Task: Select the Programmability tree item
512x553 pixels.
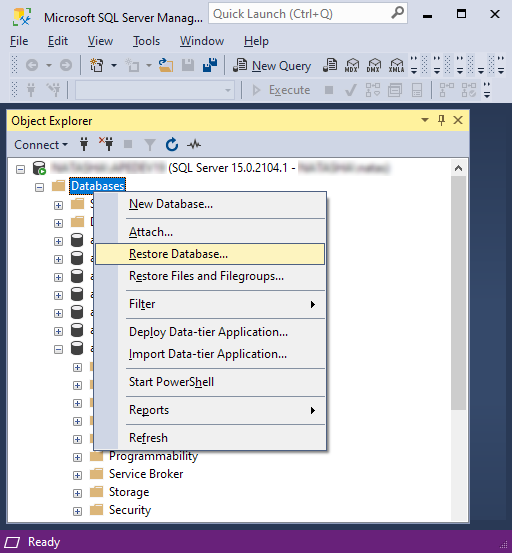Action: (x=153, y=456)
